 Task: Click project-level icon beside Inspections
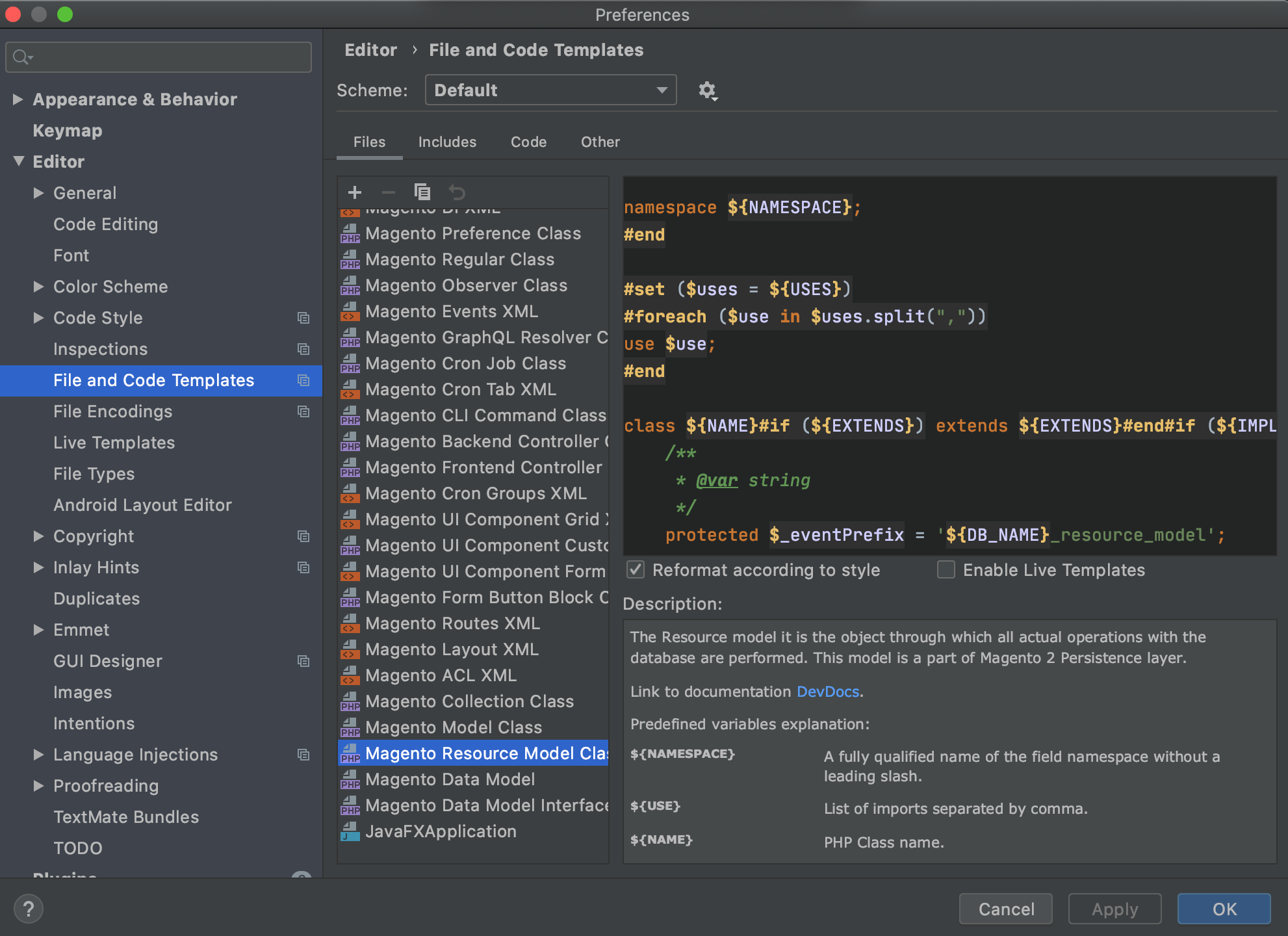point(303,349)
